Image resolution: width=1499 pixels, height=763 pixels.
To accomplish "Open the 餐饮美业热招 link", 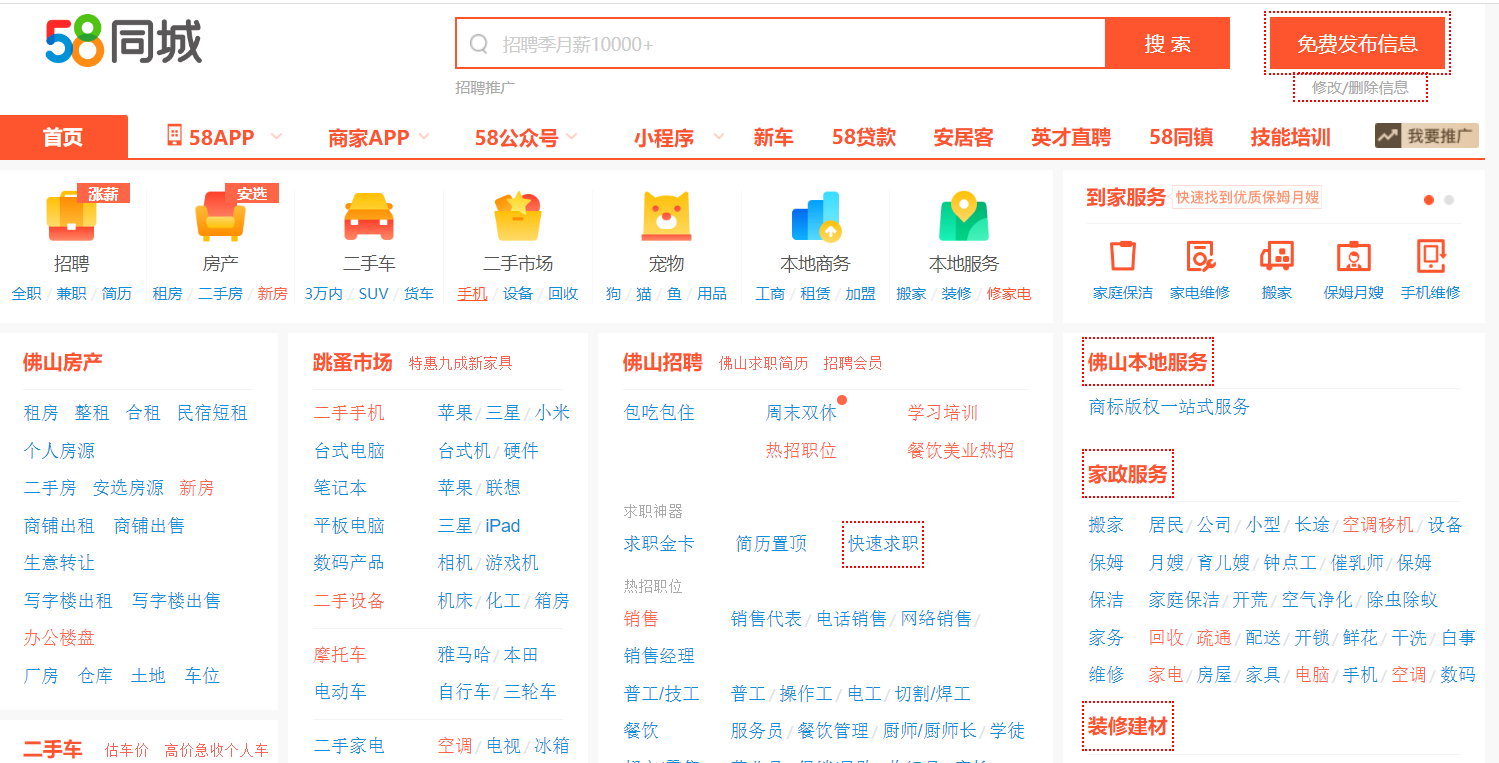I will point(960,451).
